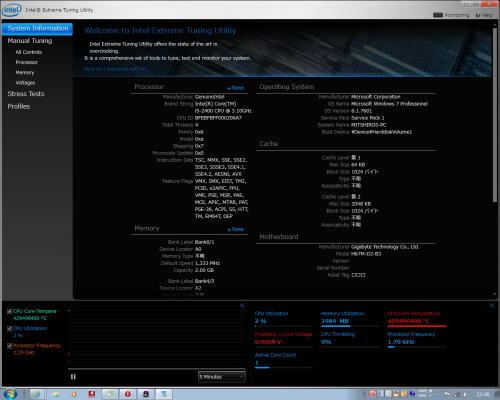Toggle CPU Utilization graph checkbox
Viewport: 500px width, 400px height.
point(10,329)
